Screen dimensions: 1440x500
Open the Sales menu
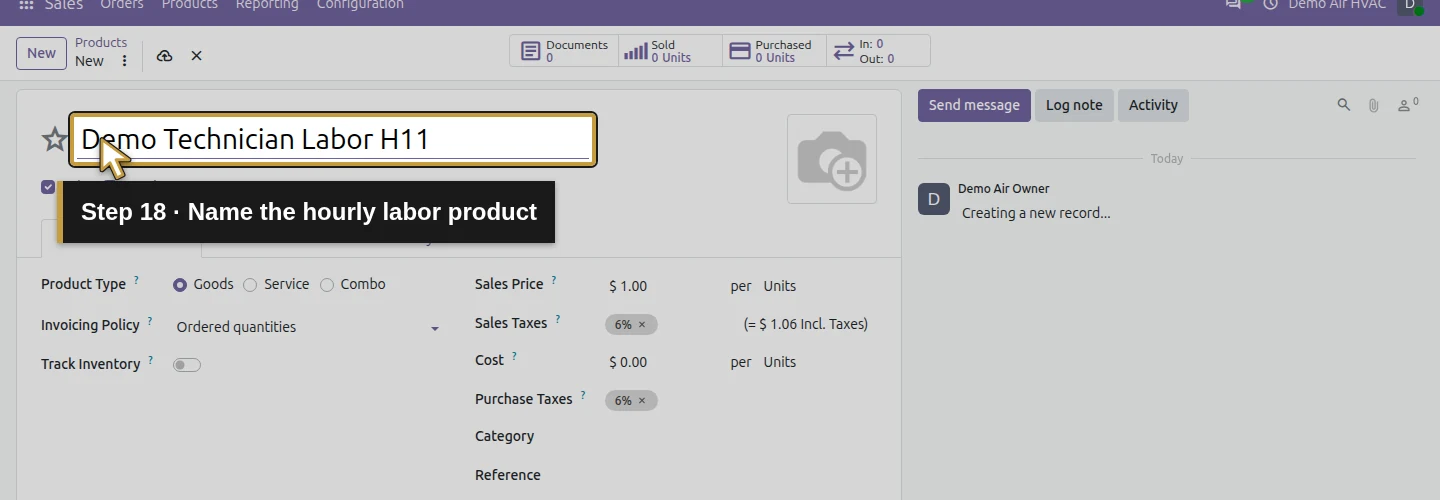tap(64, 5)
